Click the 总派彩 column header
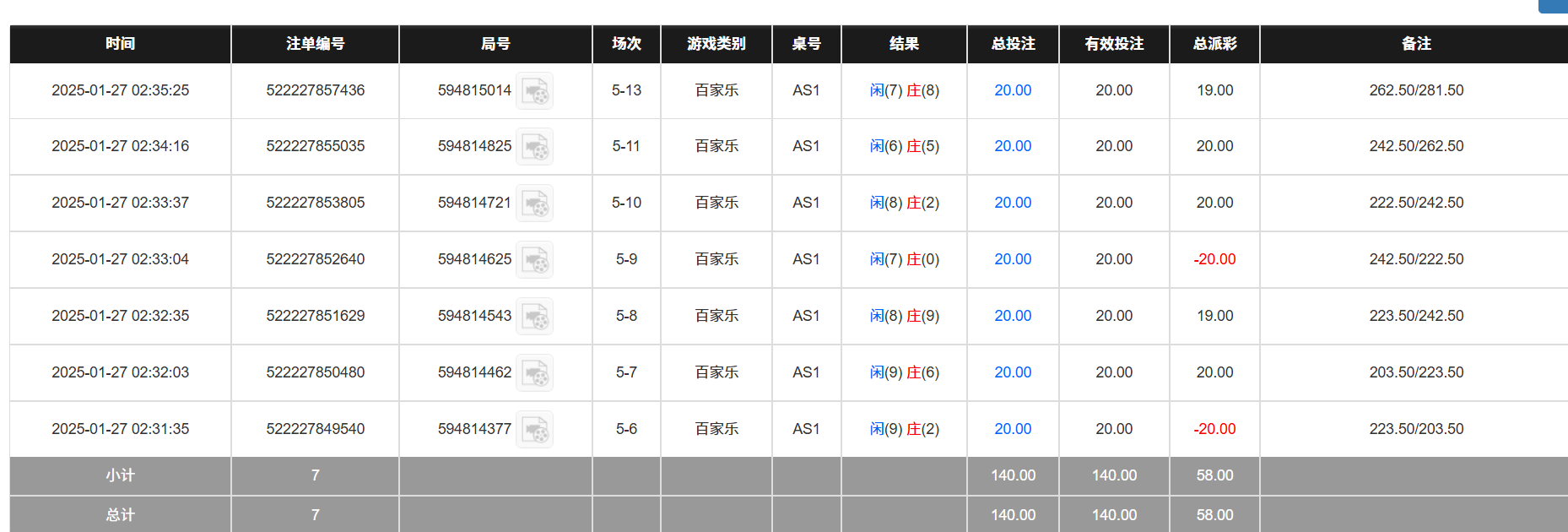The image size is (1568, 532). pyautogui.click(x=1214, y=44)
